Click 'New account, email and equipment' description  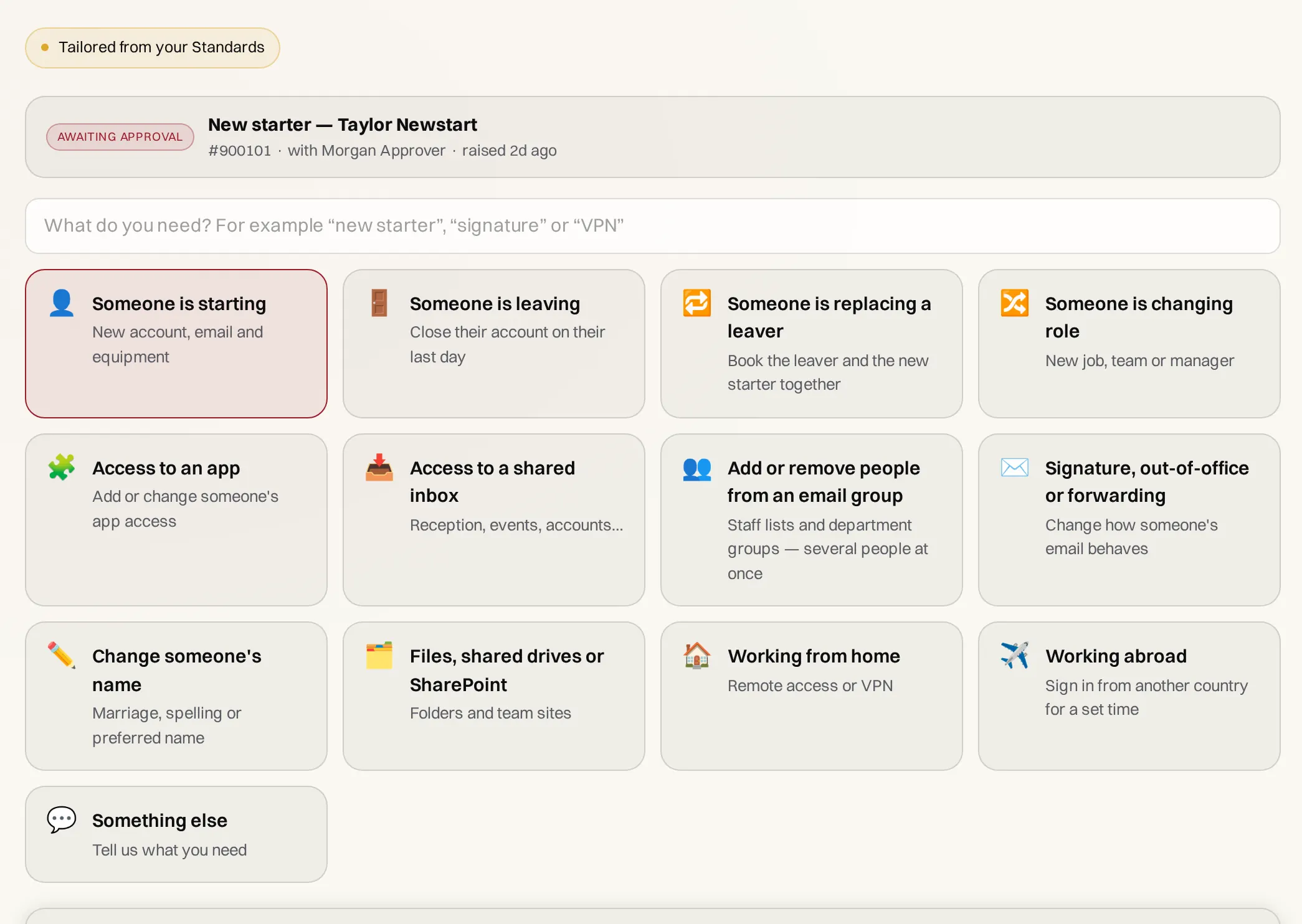pyautogui.click(x=178, y=344)
